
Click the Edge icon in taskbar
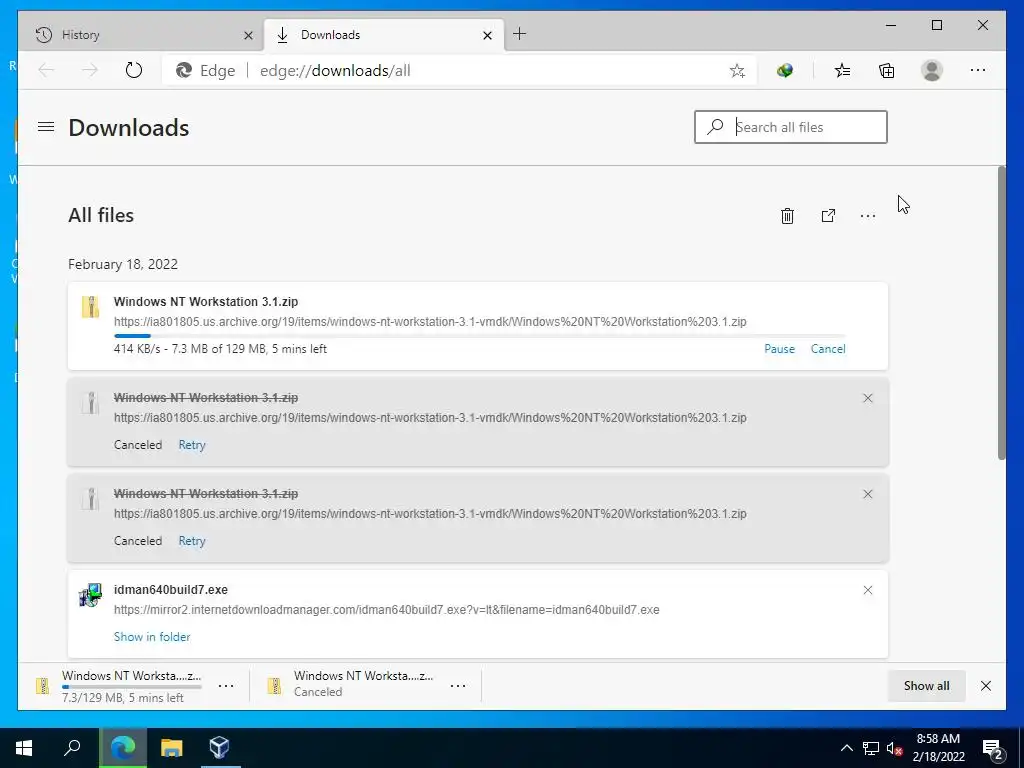pos(123,748)
